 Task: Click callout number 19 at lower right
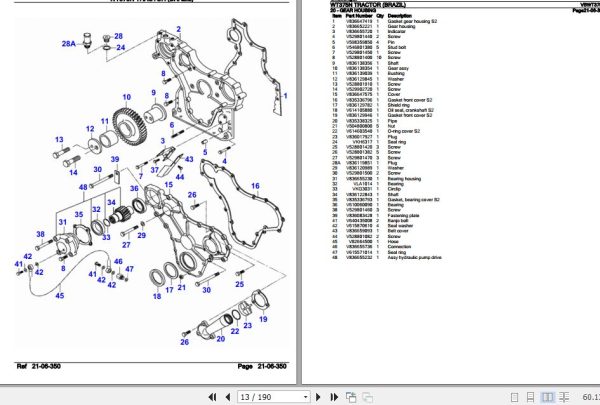263,319
